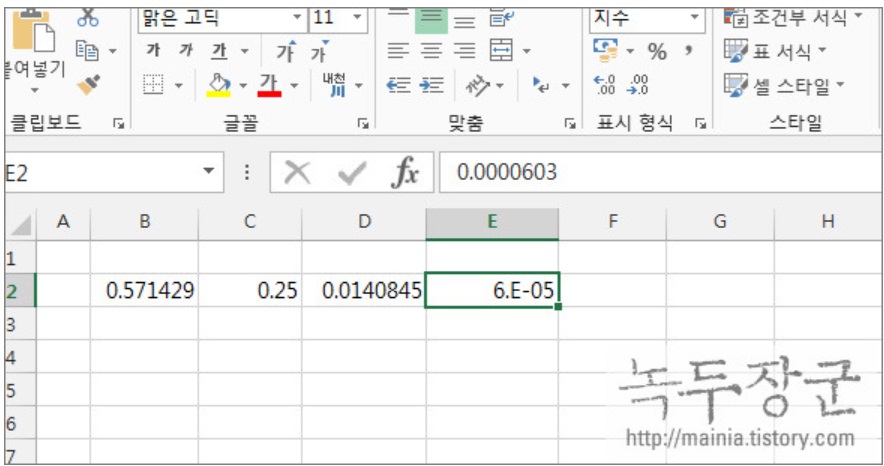
Task: Confirm the entry with the check mark
Action: [352, 172]
